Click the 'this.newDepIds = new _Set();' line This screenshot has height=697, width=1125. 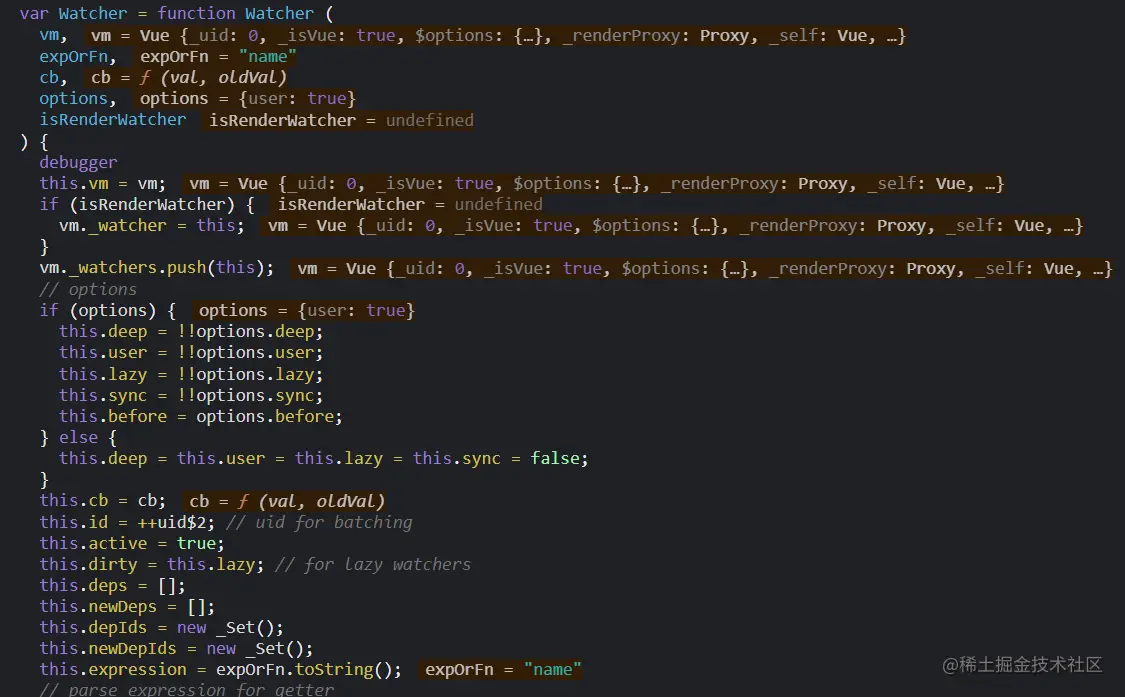click(x=176, y=648)
